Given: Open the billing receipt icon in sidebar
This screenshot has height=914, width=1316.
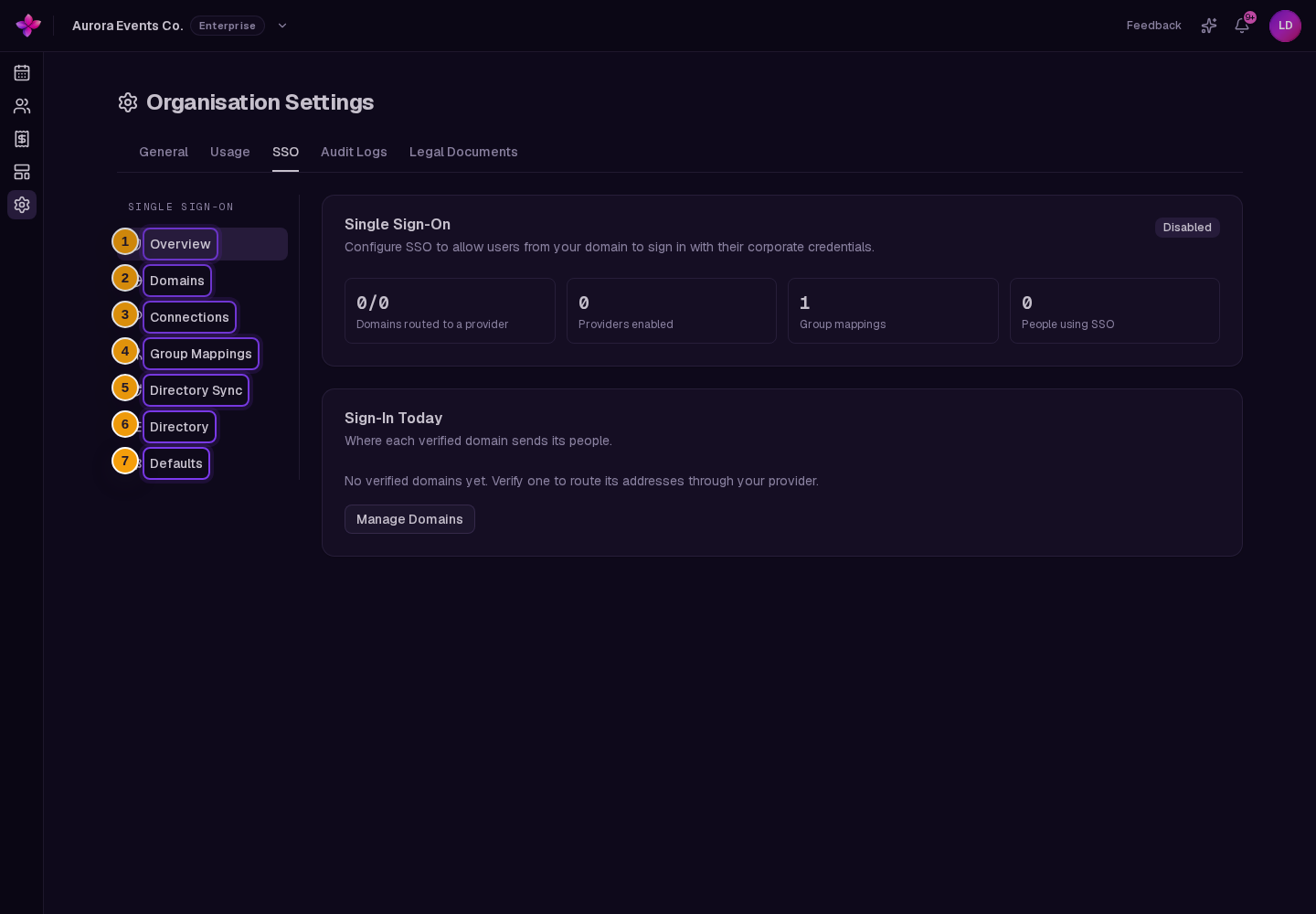Looking at the screenshot, I should [x=22, y=139].
